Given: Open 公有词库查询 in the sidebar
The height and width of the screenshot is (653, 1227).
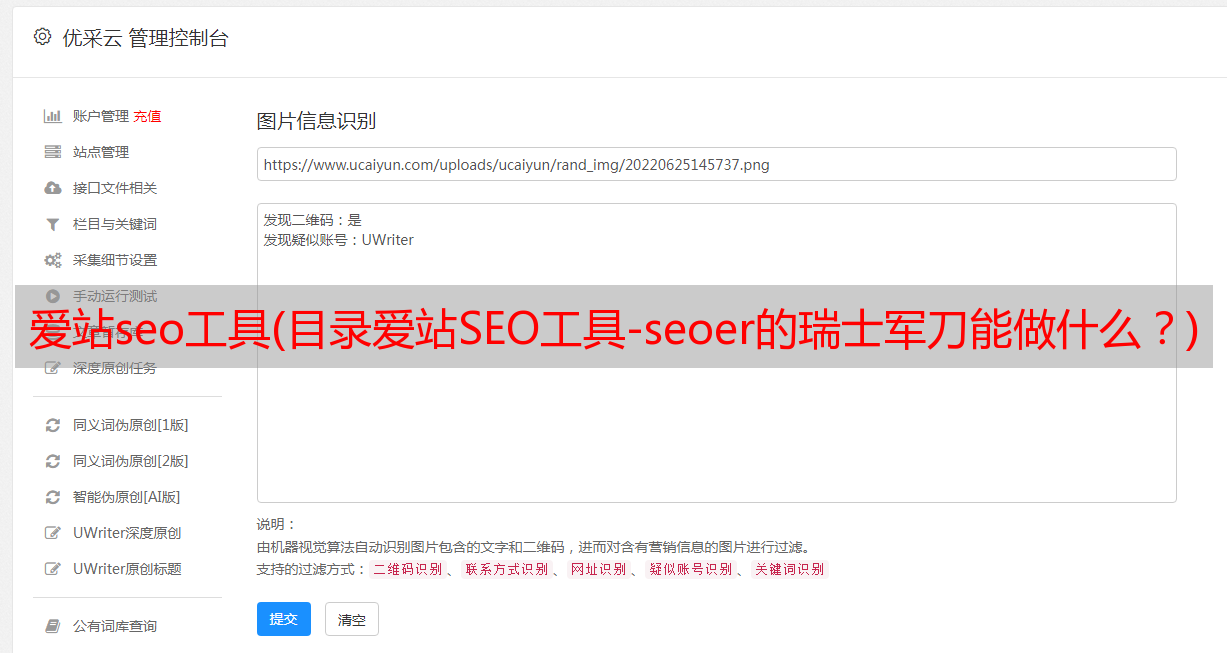Looking at the screenshot, I should [x=115, y=626].
